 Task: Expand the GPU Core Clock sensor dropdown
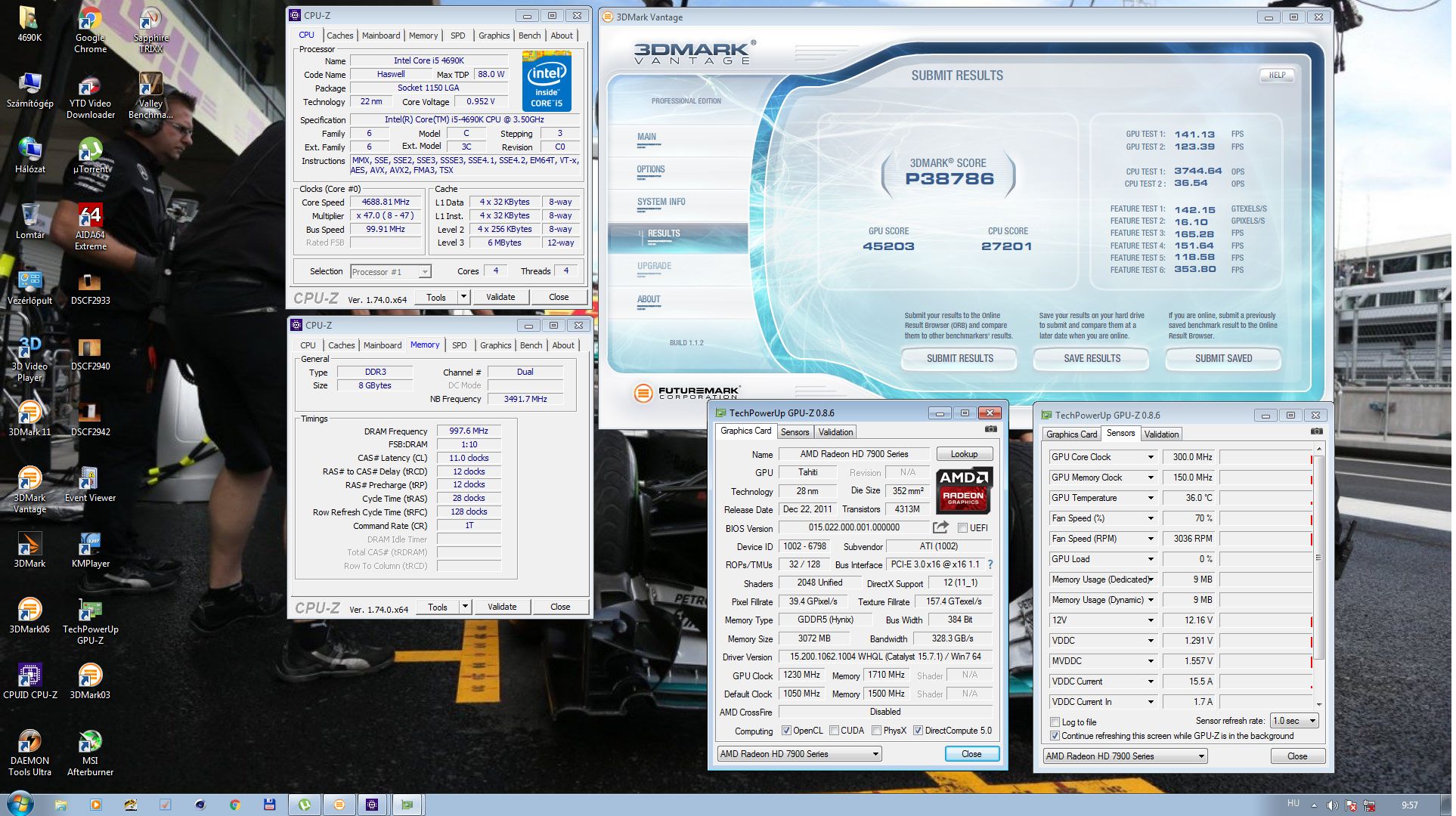[1151, 457]
